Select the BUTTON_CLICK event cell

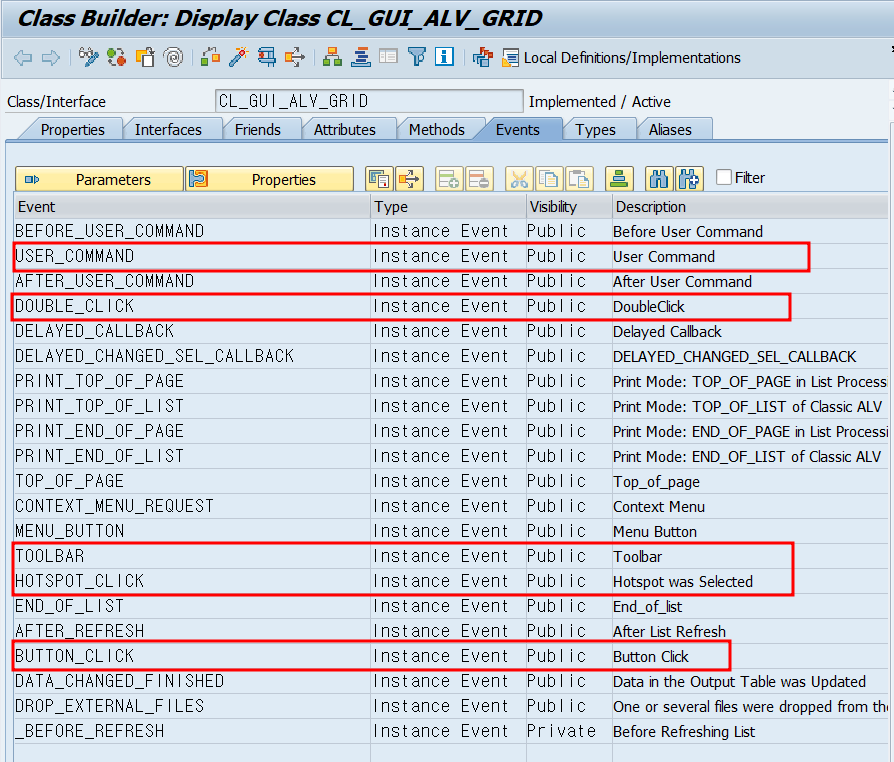pyautogui.click(x=192, y=656)
